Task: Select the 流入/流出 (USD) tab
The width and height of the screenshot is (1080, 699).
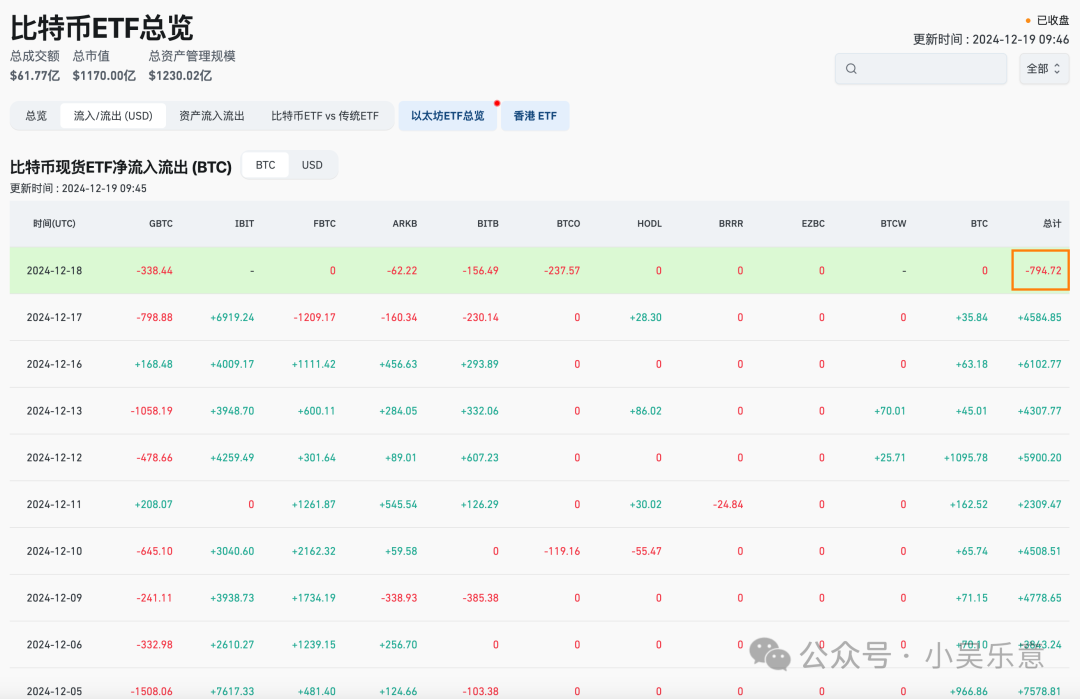Action: click(x=113, y=116)
